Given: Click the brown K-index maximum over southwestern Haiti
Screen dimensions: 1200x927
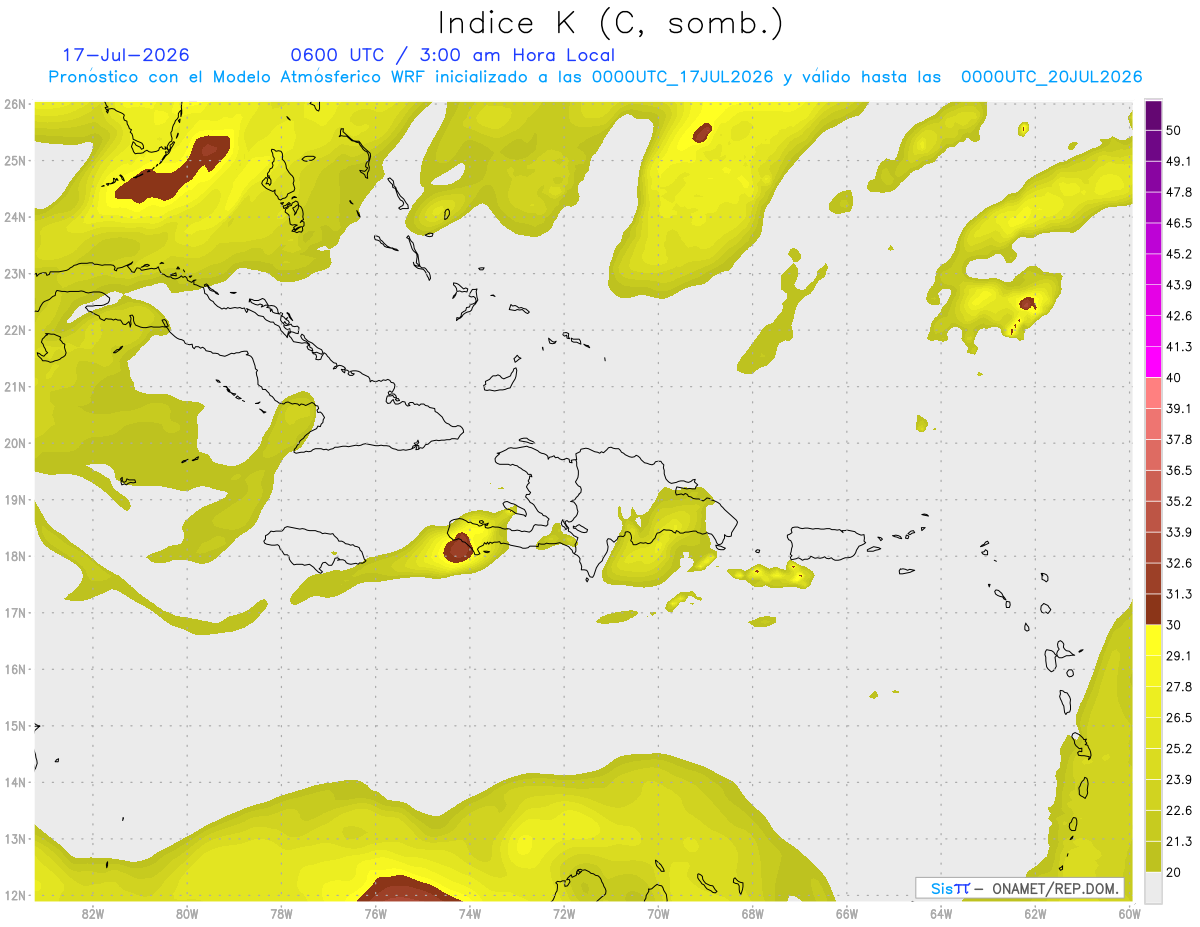Looking at the screenshot, I should click(x=458, y=548).
